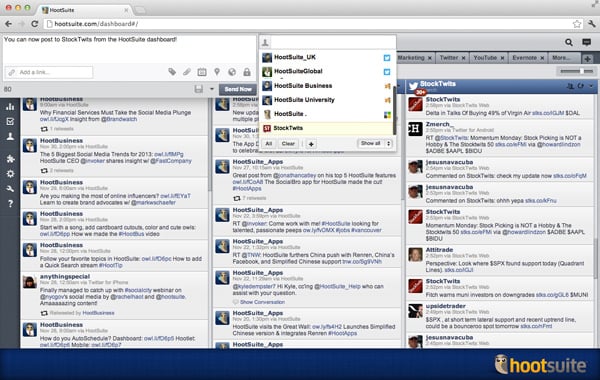Click the floppy disk save draft icon
This screenshot has height=380, width=600.
pos(198,89)
